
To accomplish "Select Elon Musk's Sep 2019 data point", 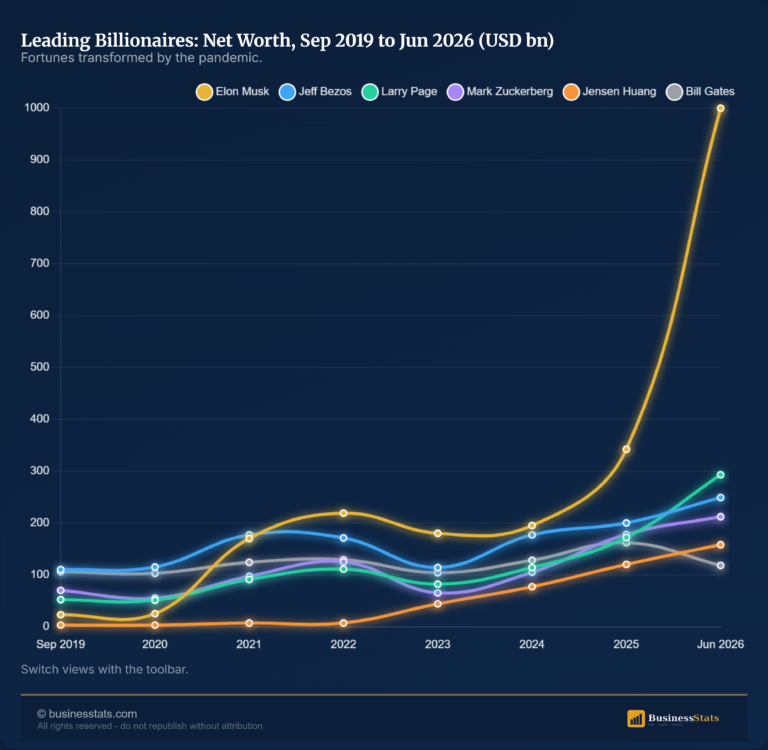I will pos(61,614).
